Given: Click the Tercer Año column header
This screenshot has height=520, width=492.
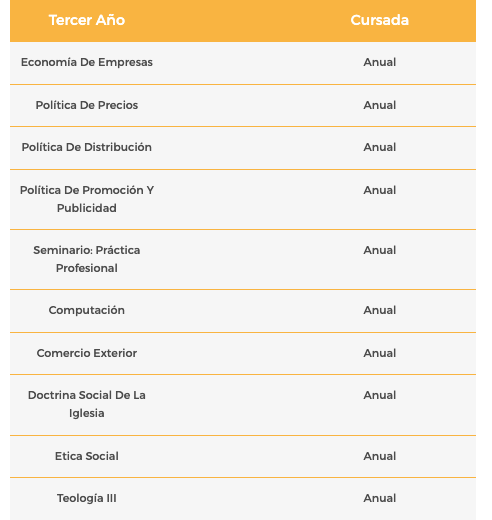Looking at the screenshot, I should click(87, 20).
